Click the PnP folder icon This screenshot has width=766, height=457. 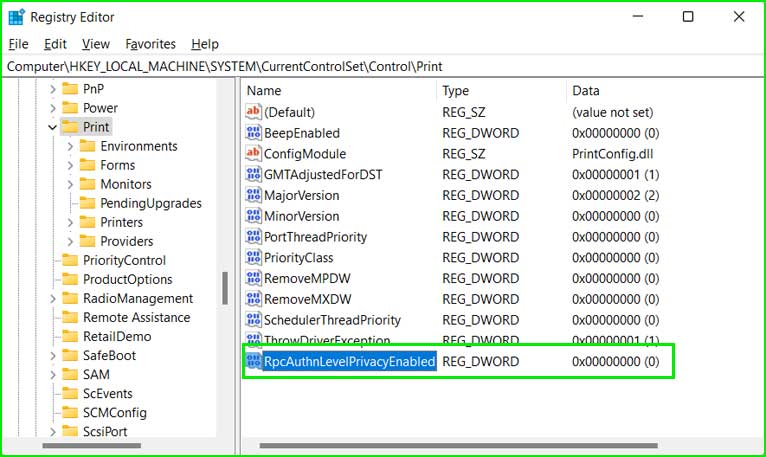(70, 88)
